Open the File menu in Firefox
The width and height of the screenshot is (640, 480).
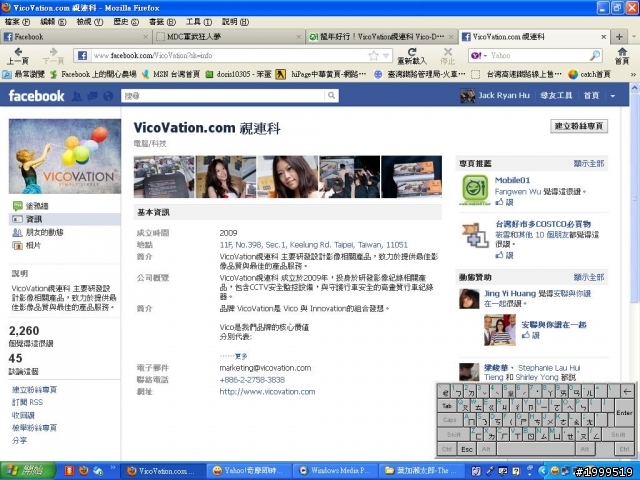click(18, 22)
